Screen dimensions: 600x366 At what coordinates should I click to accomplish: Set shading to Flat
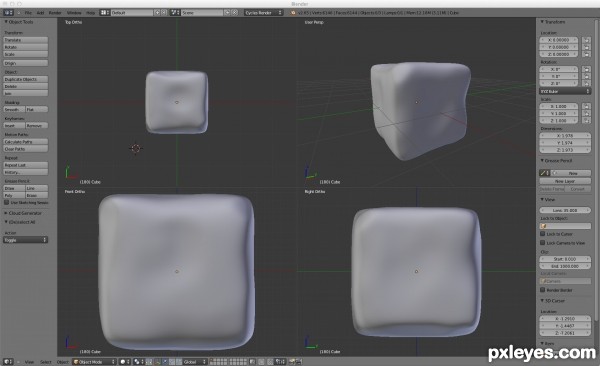pyautogui.click(x=37, y=109)
